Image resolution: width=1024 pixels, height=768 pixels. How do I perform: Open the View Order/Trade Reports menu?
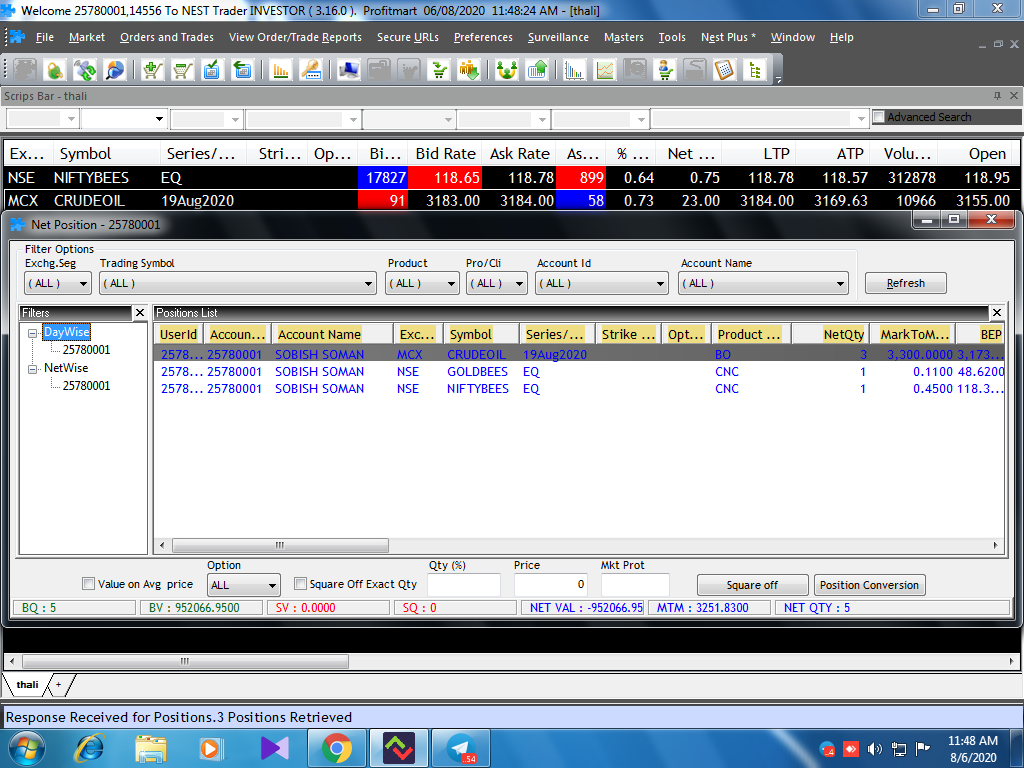[295, 37]
